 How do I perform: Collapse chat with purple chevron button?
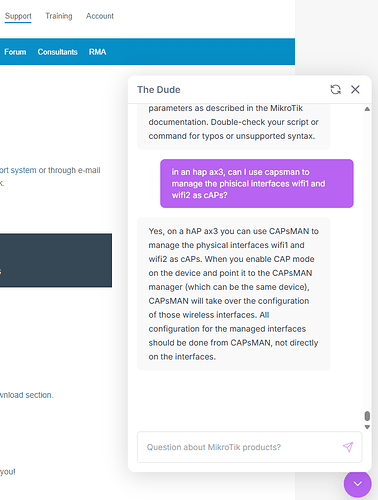tap(358, 484)
